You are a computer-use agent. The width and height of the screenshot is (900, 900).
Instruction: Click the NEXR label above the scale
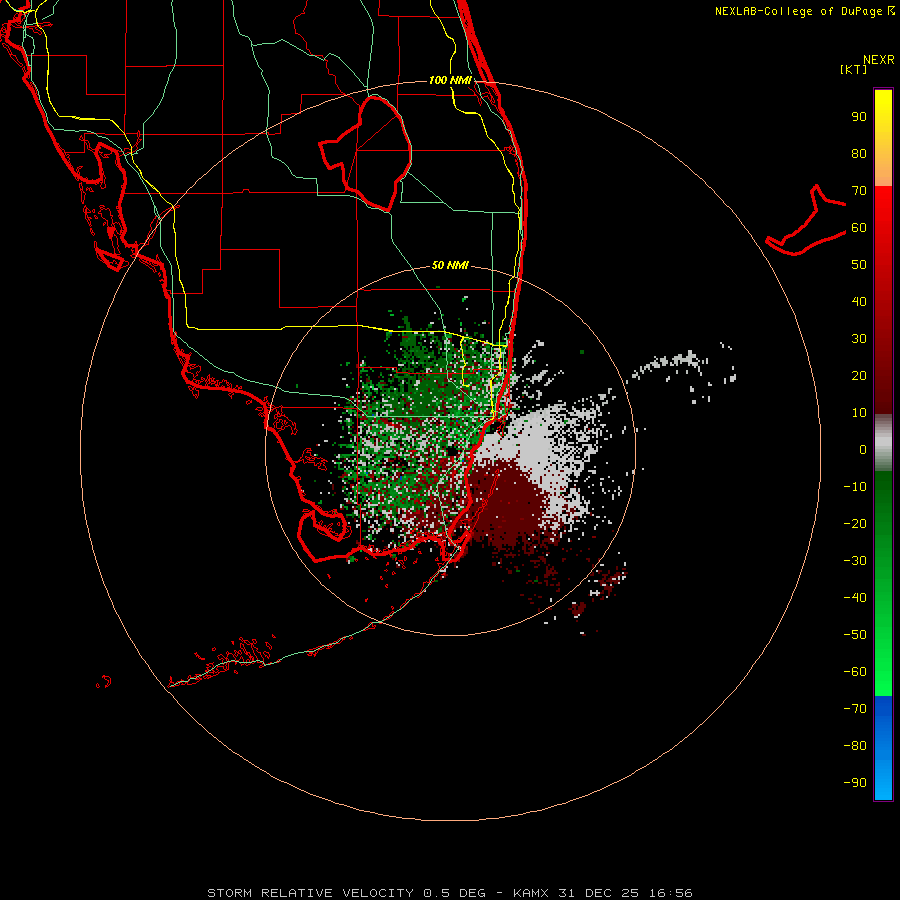[x=879, y=60]
